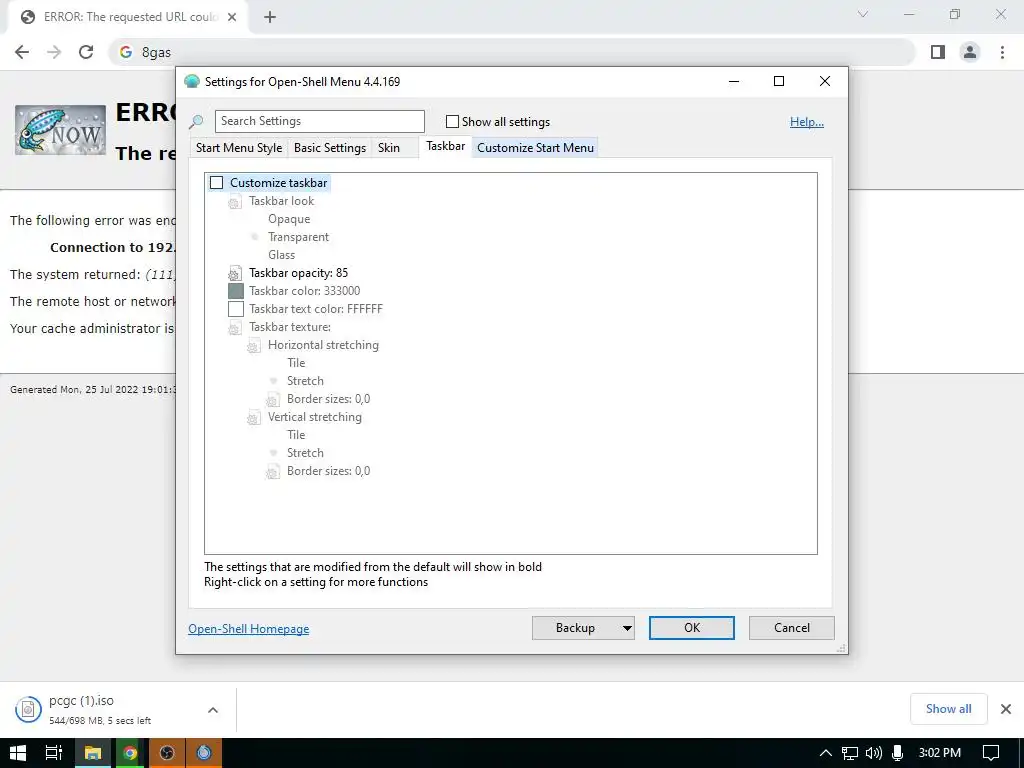Choose Tile under Vertical stretching
Image resolution: width=1024 pixels, height=768 pixels.
click(296, 434)
